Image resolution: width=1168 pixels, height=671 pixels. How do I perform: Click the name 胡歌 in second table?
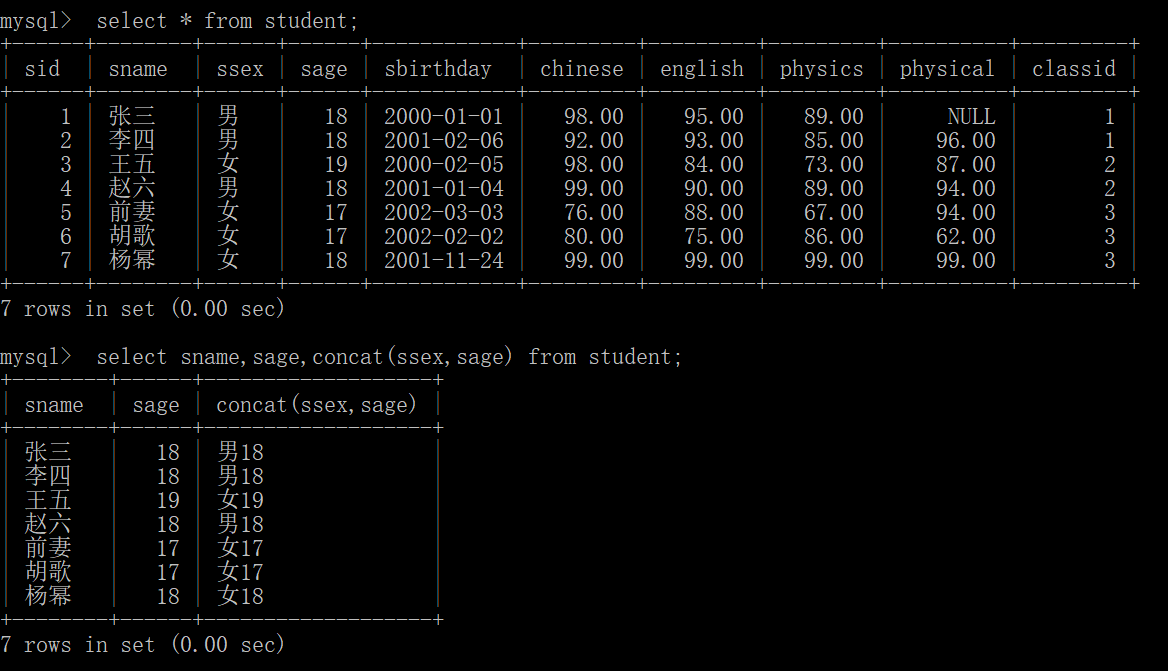[x=48, y=571]
